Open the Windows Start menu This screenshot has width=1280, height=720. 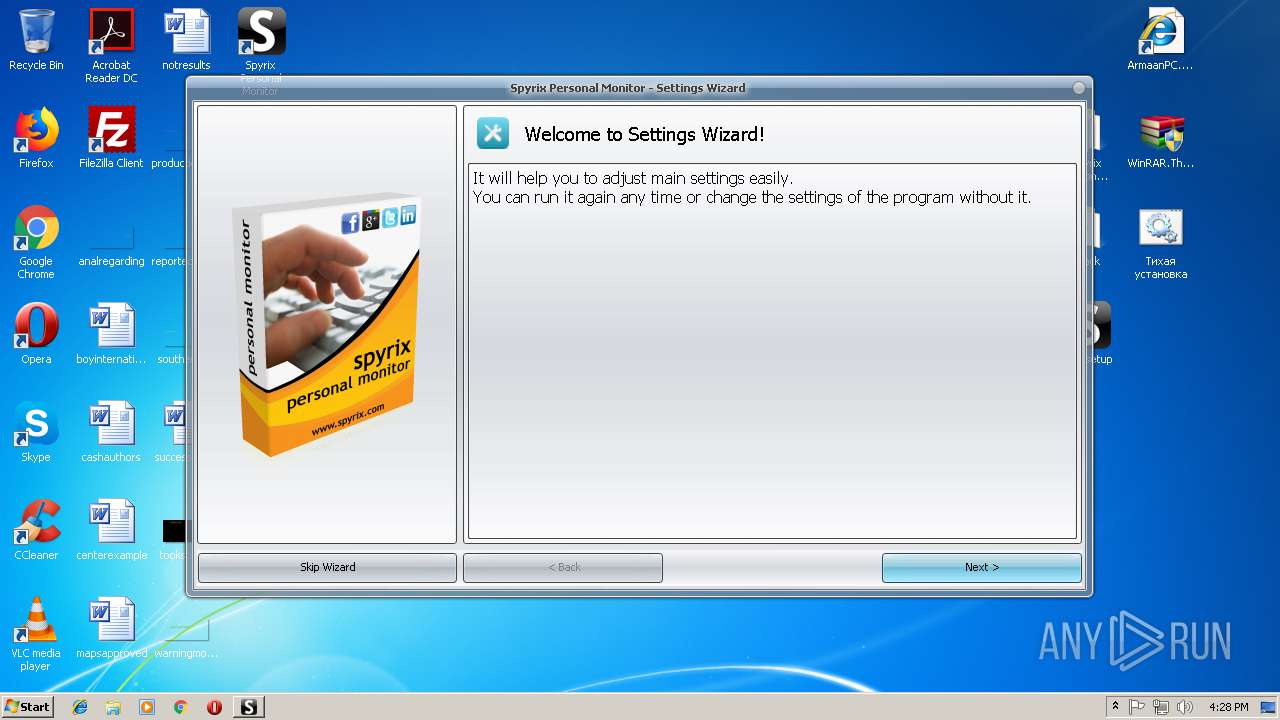coord(28,706)
